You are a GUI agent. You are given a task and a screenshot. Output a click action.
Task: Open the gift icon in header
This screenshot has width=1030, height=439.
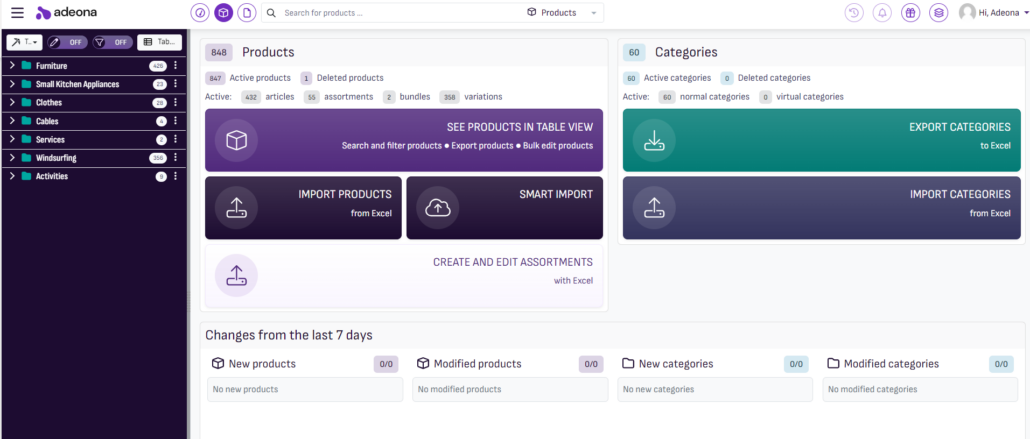(910, 12)
